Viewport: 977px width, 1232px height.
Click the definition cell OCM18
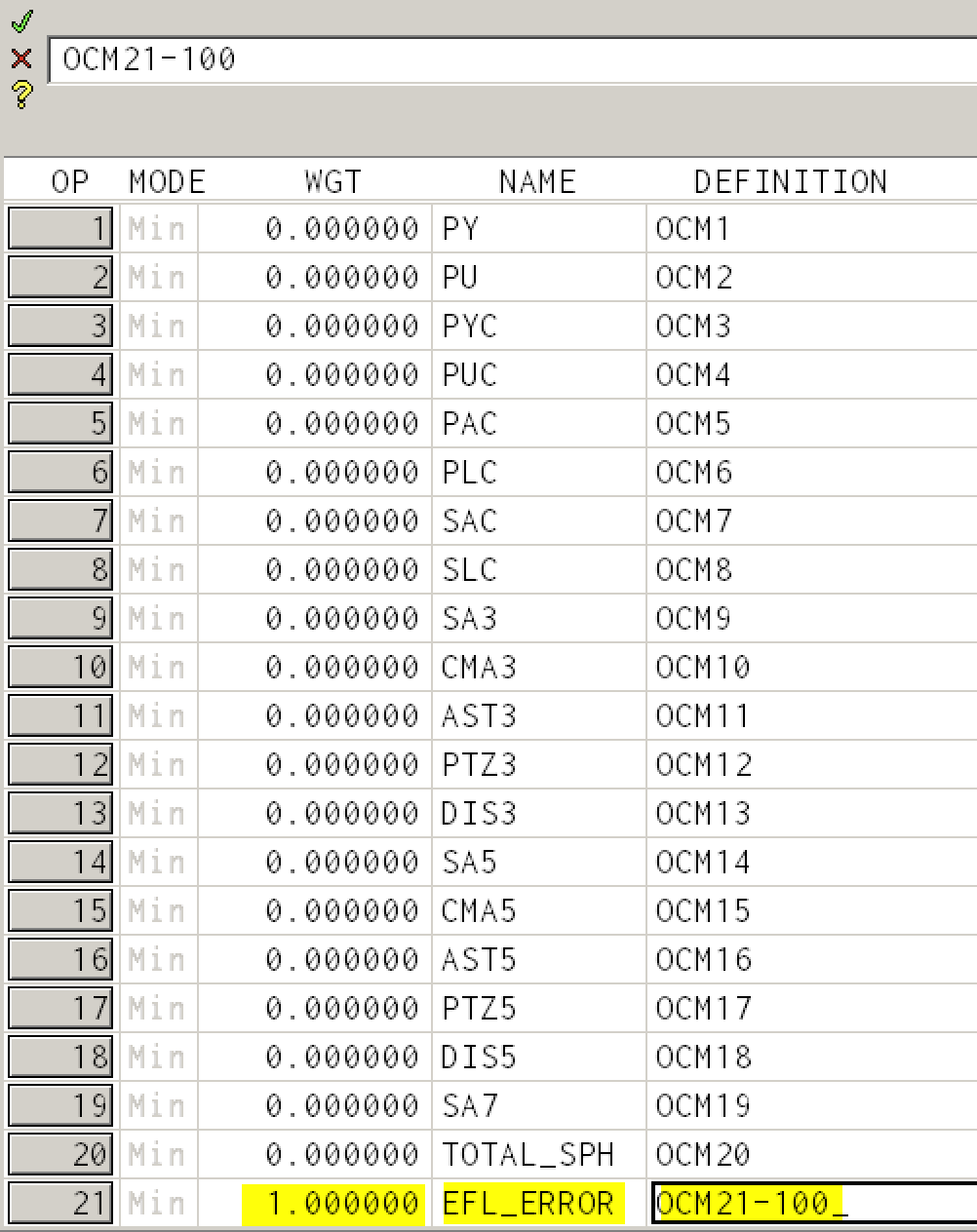(812, 1057)
